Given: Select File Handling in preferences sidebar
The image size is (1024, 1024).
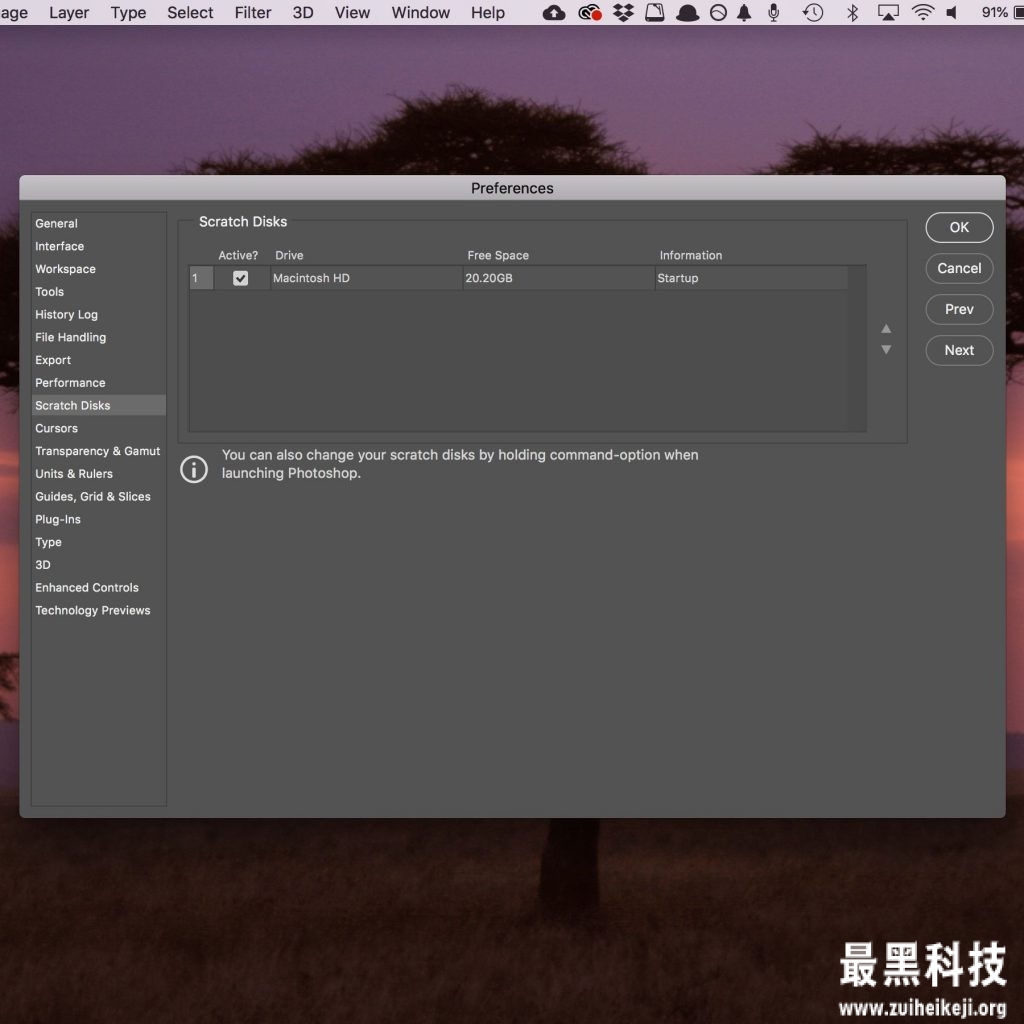Looking at the screenshot, I should tap(99, 338).
